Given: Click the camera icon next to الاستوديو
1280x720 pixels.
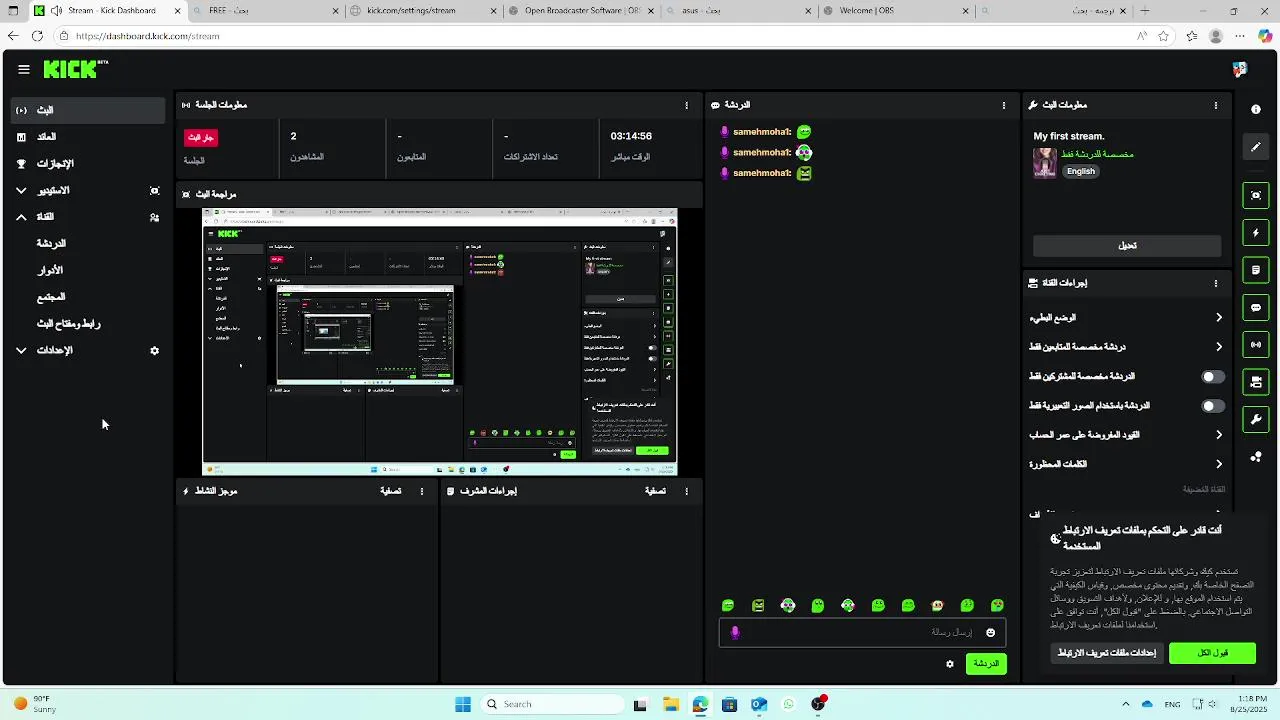Looking at the screenshot, I should pos(154,190).
